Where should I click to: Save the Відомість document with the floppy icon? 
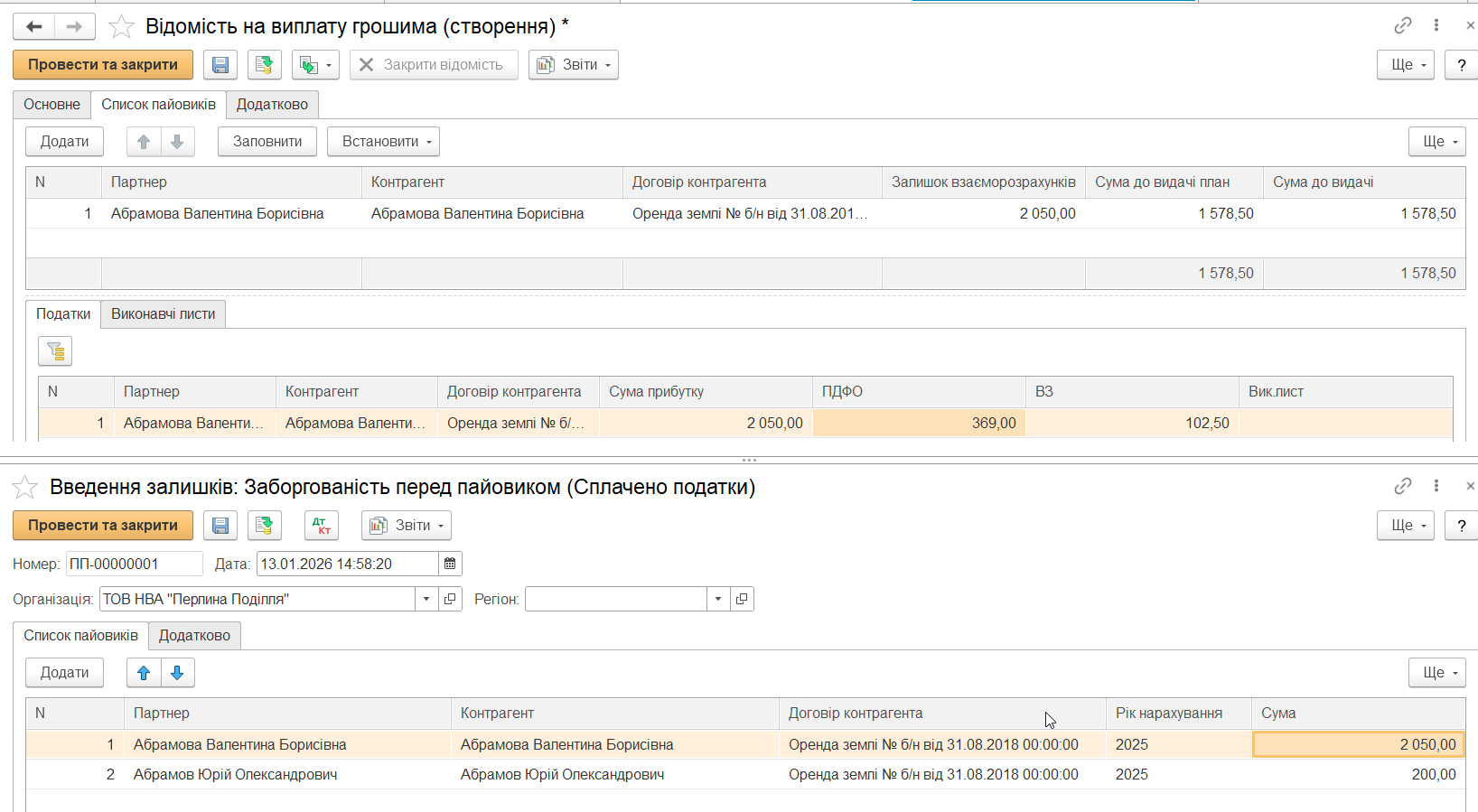(x=220, y=65)
